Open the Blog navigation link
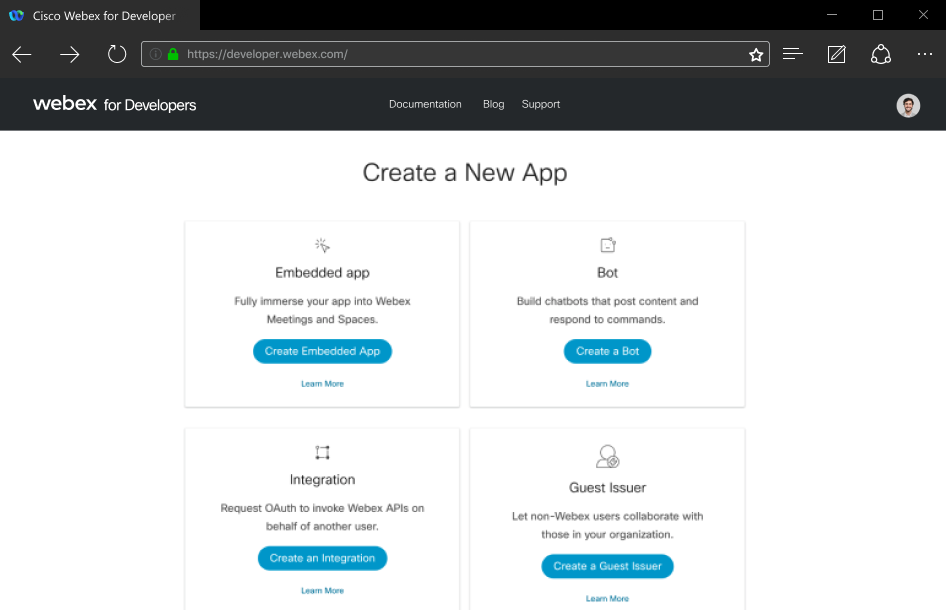Viewport: 946px width, 610px height. (x=493, y=104)
